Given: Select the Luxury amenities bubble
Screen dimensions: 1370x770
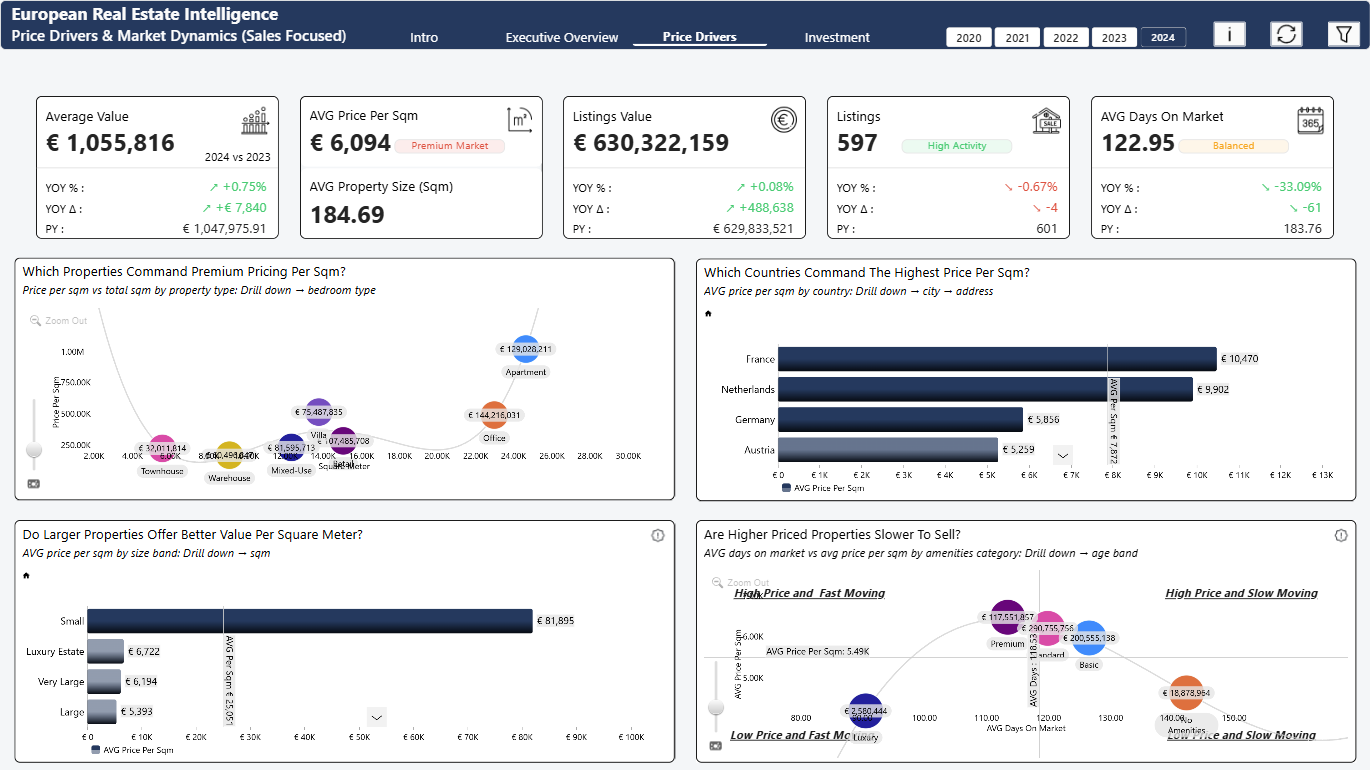Looking at the screenshot, I should [865, 711].
